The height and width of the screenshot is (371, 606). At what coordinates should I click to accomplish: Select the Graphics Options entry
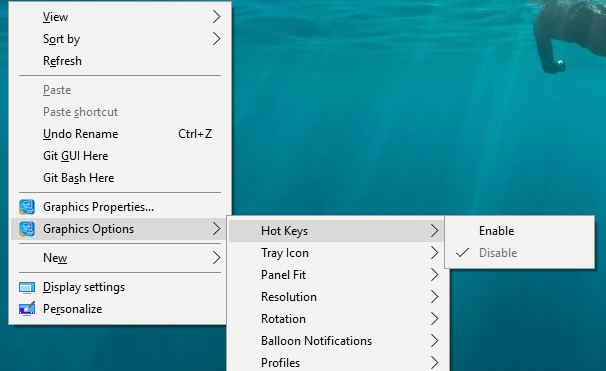tap(120, 229)
